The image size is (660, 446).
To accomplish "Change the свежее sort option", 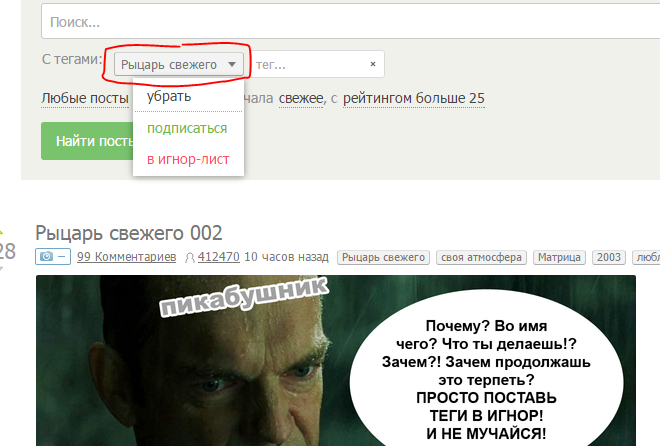I will point(301,98).
